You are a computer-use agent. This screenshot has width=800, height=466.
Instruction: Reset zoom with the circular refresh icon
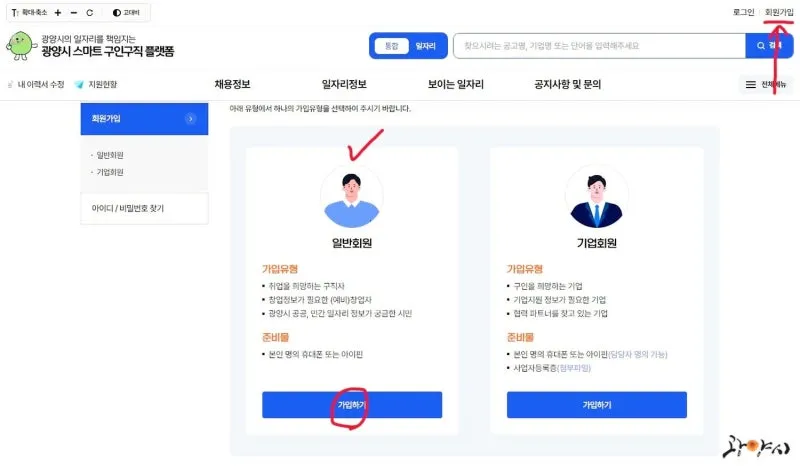[x=90, y=13]
